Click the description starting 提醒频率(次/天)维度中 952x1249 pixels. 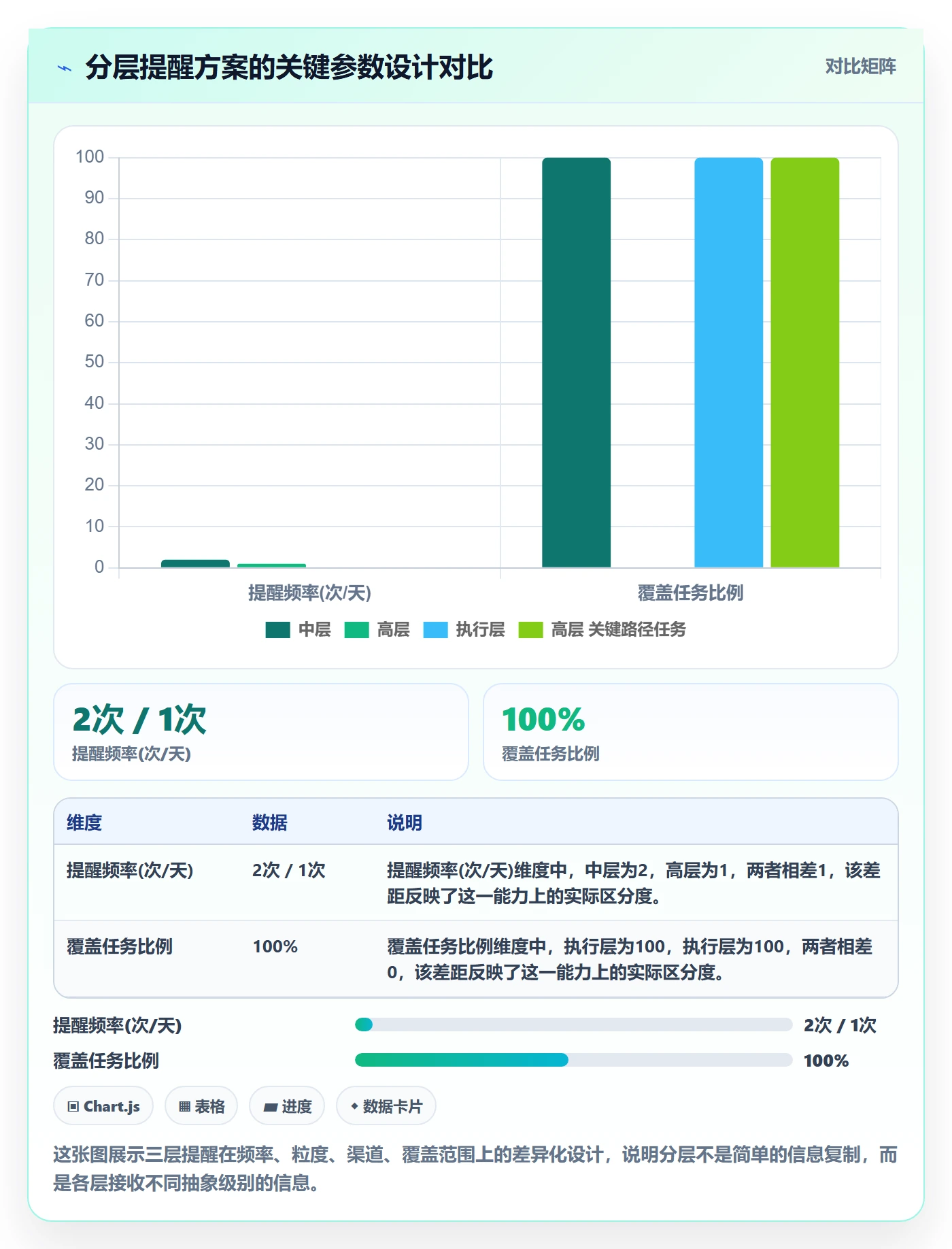tap(634, 883)
